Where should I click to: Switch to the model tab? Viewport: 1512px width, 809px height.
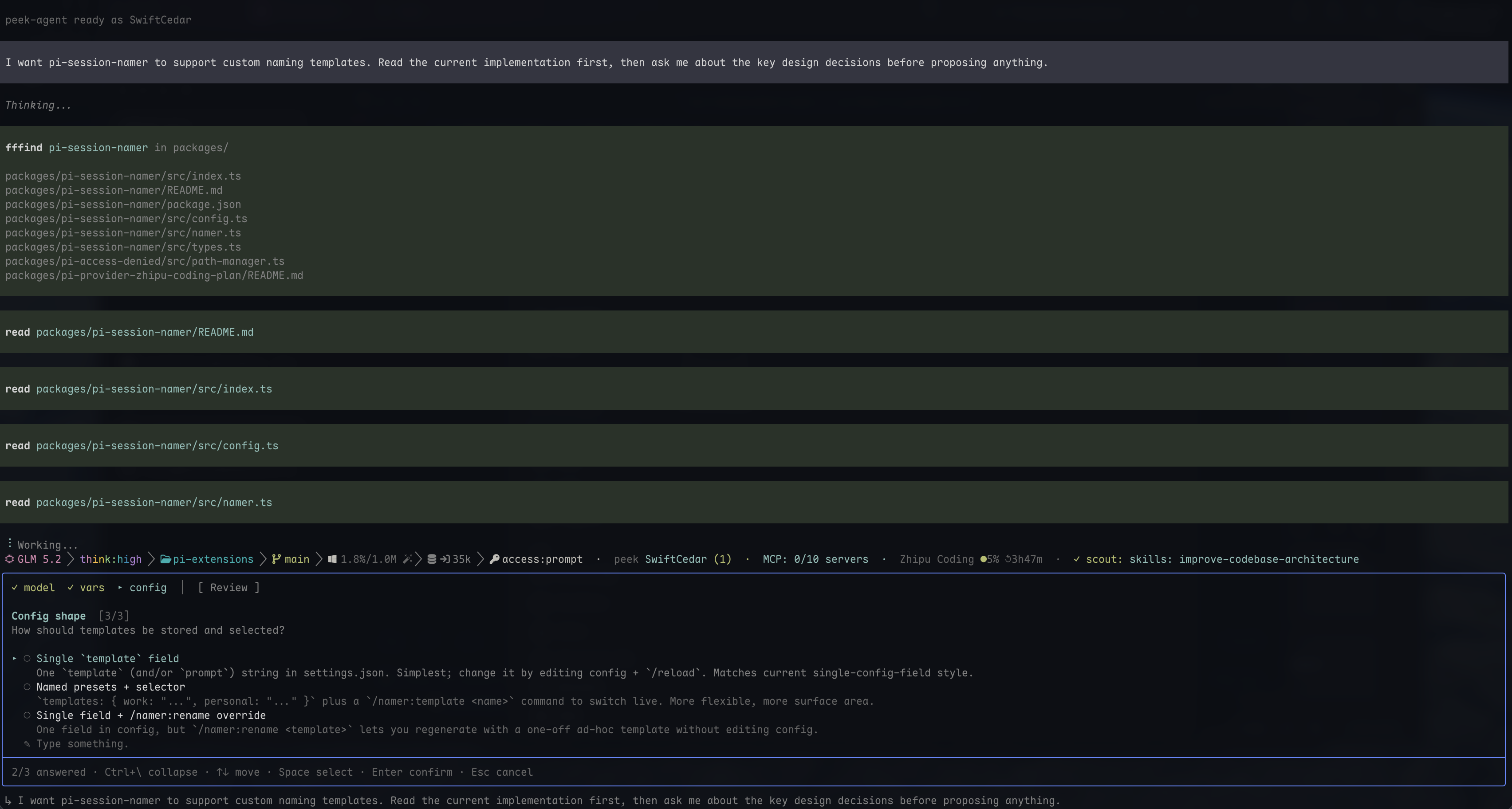pos(39,587)
